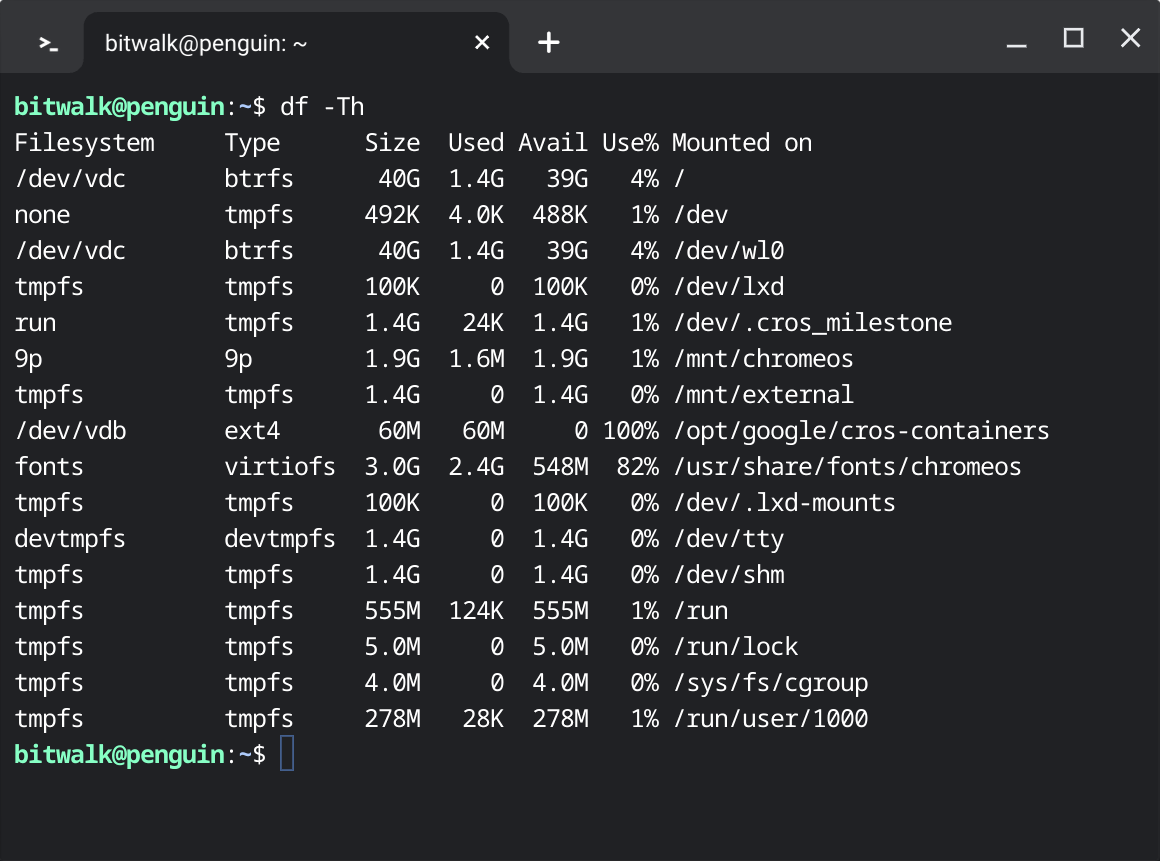This screenshot has width=1160, height=861.
Task: Click the 'Size' column header
Action: click(x=392, y=143)
